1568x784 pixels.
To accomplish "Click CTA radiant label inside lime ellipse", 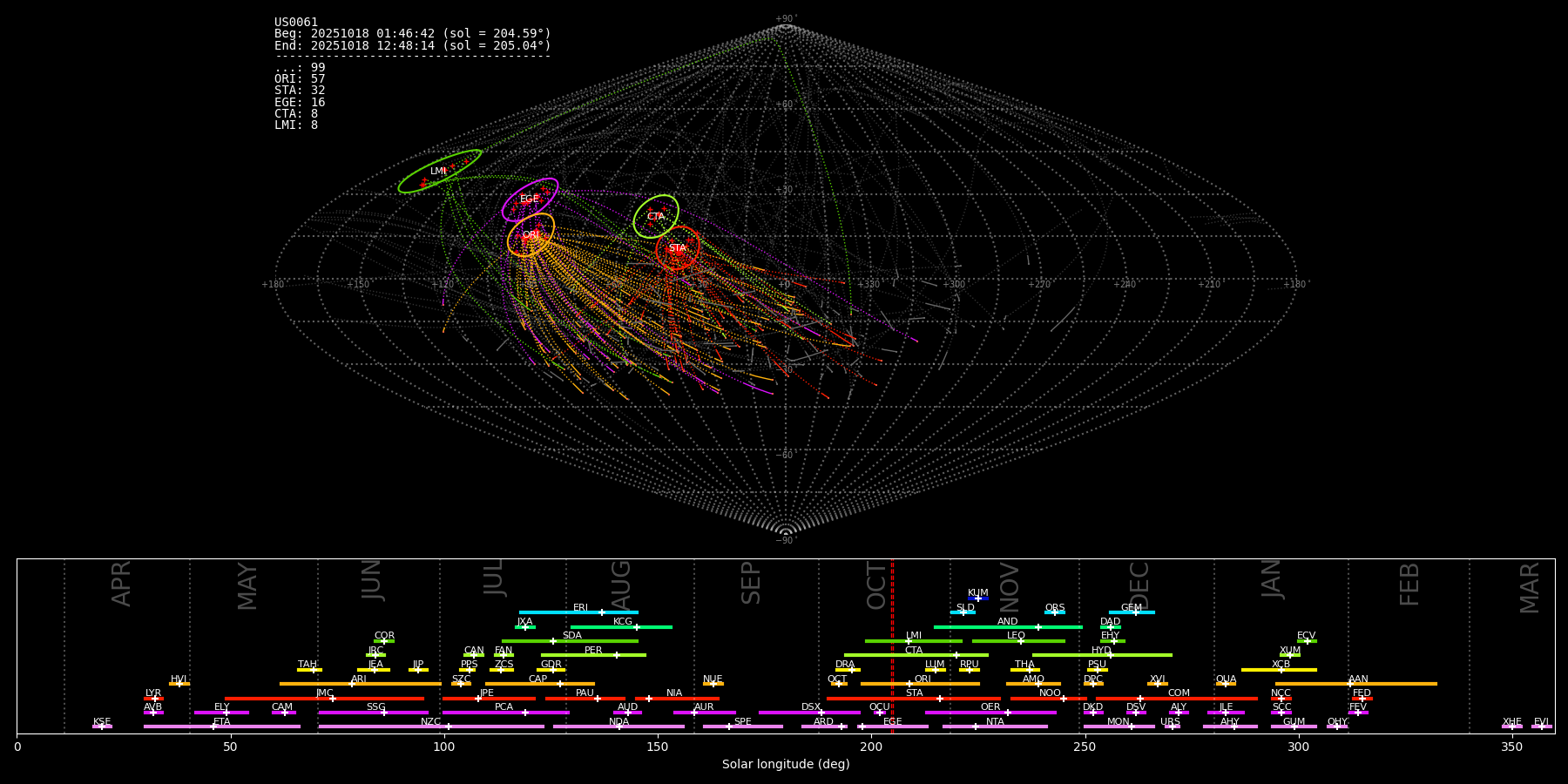I will coord(656,217).
